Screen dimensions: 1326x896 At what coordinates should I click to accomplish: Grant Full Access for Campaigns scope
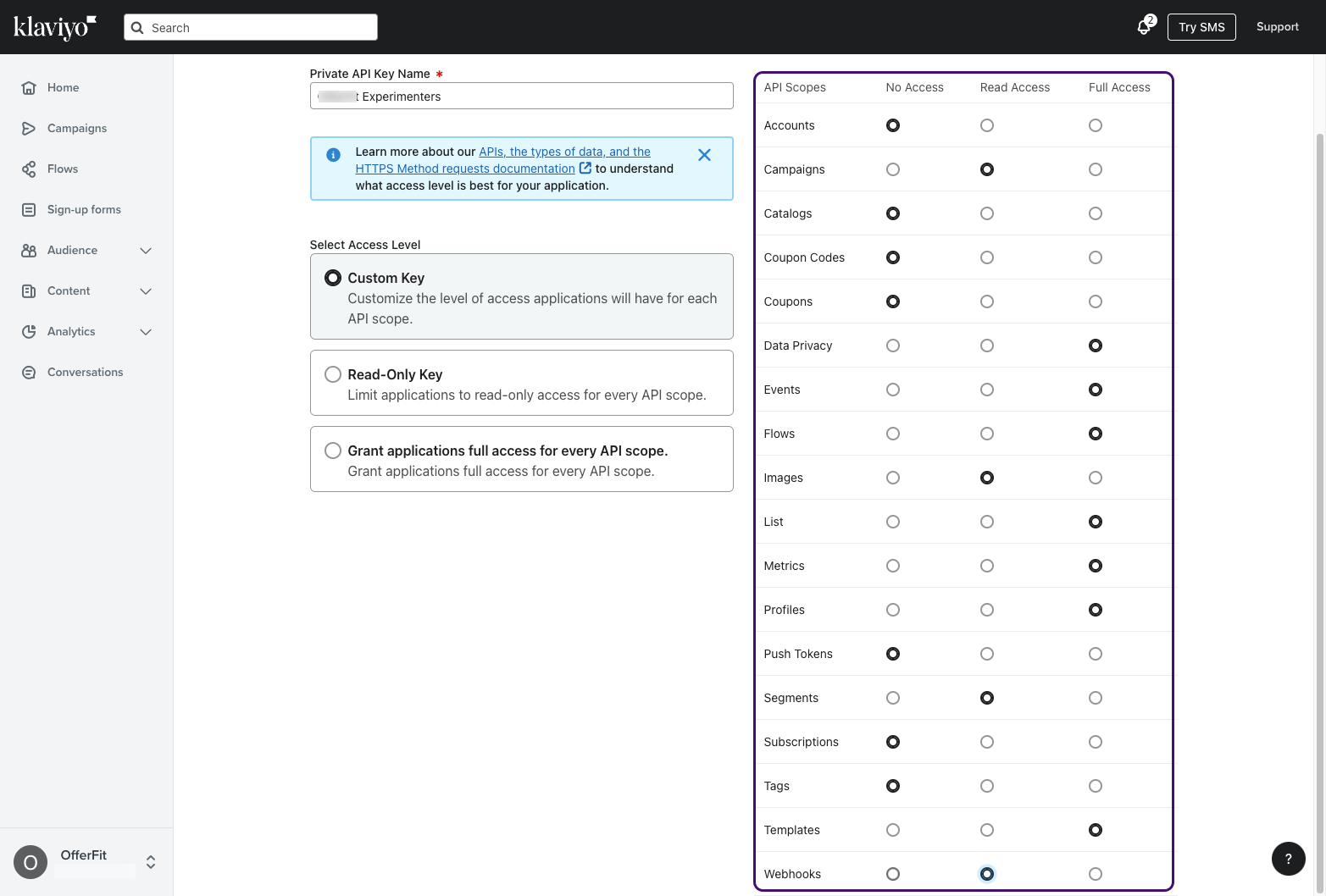[x=1095, y=169]
